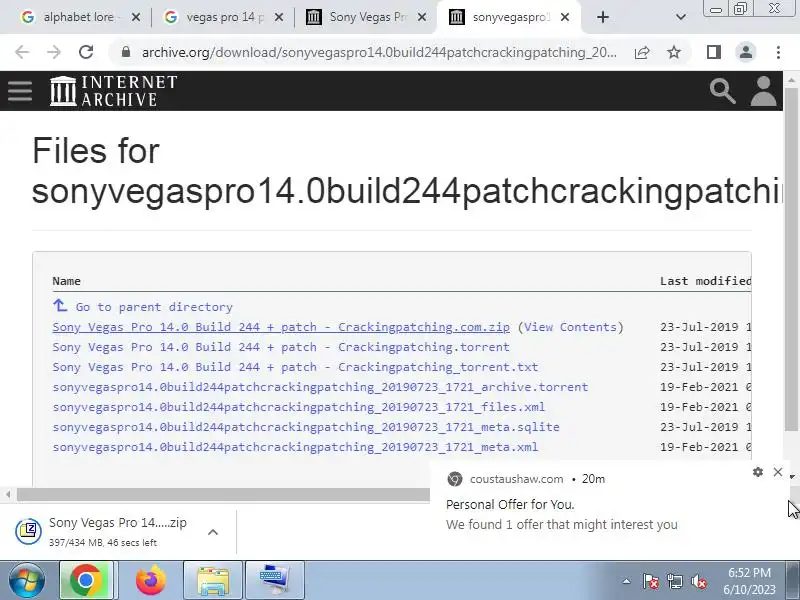Open the user account silhouette icon
The width and height of the screenshot is (800, 600).
tap(763, 91)
